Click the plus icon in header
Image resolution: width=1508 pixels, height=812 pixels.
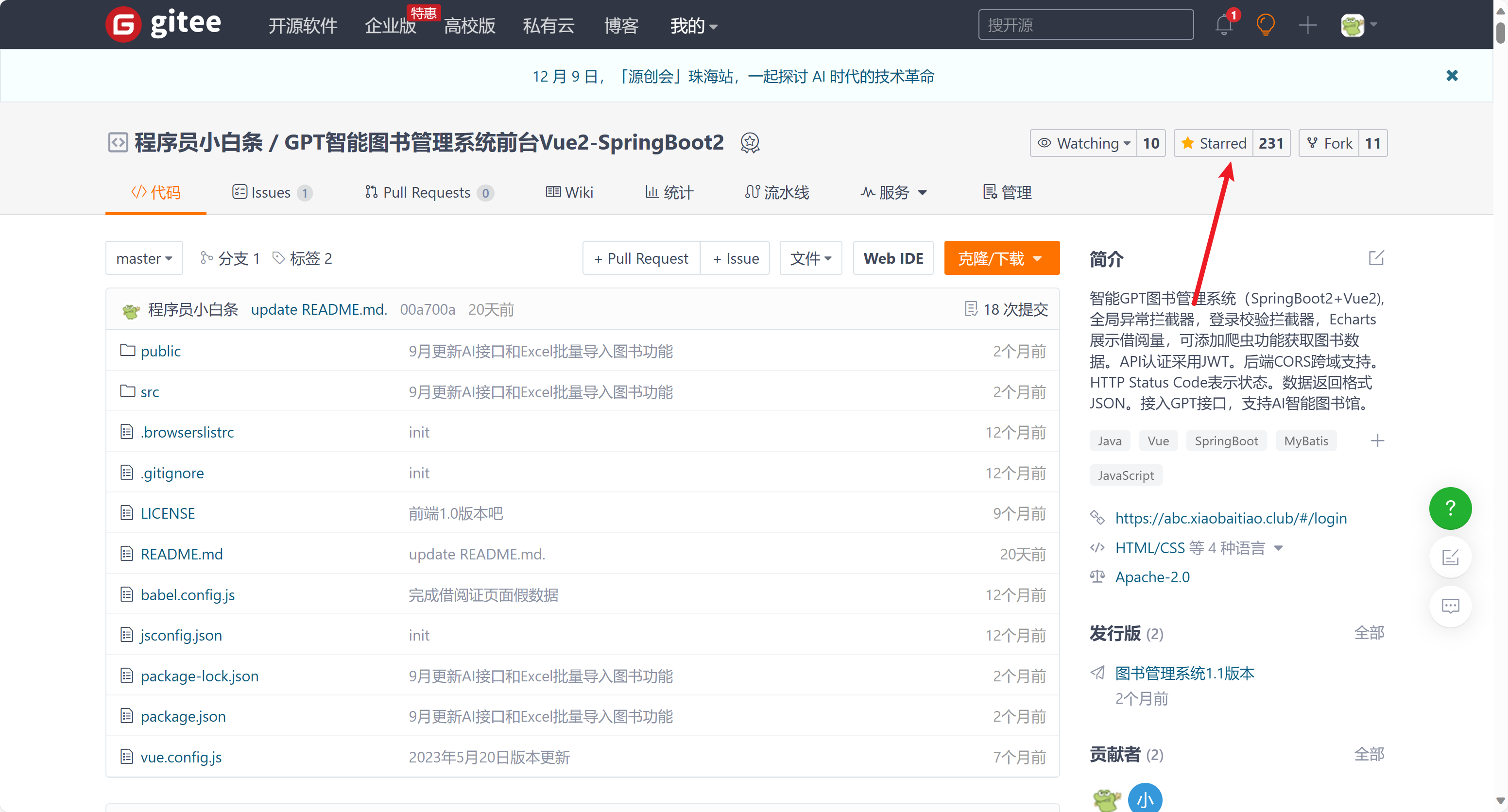[1307, 25]
